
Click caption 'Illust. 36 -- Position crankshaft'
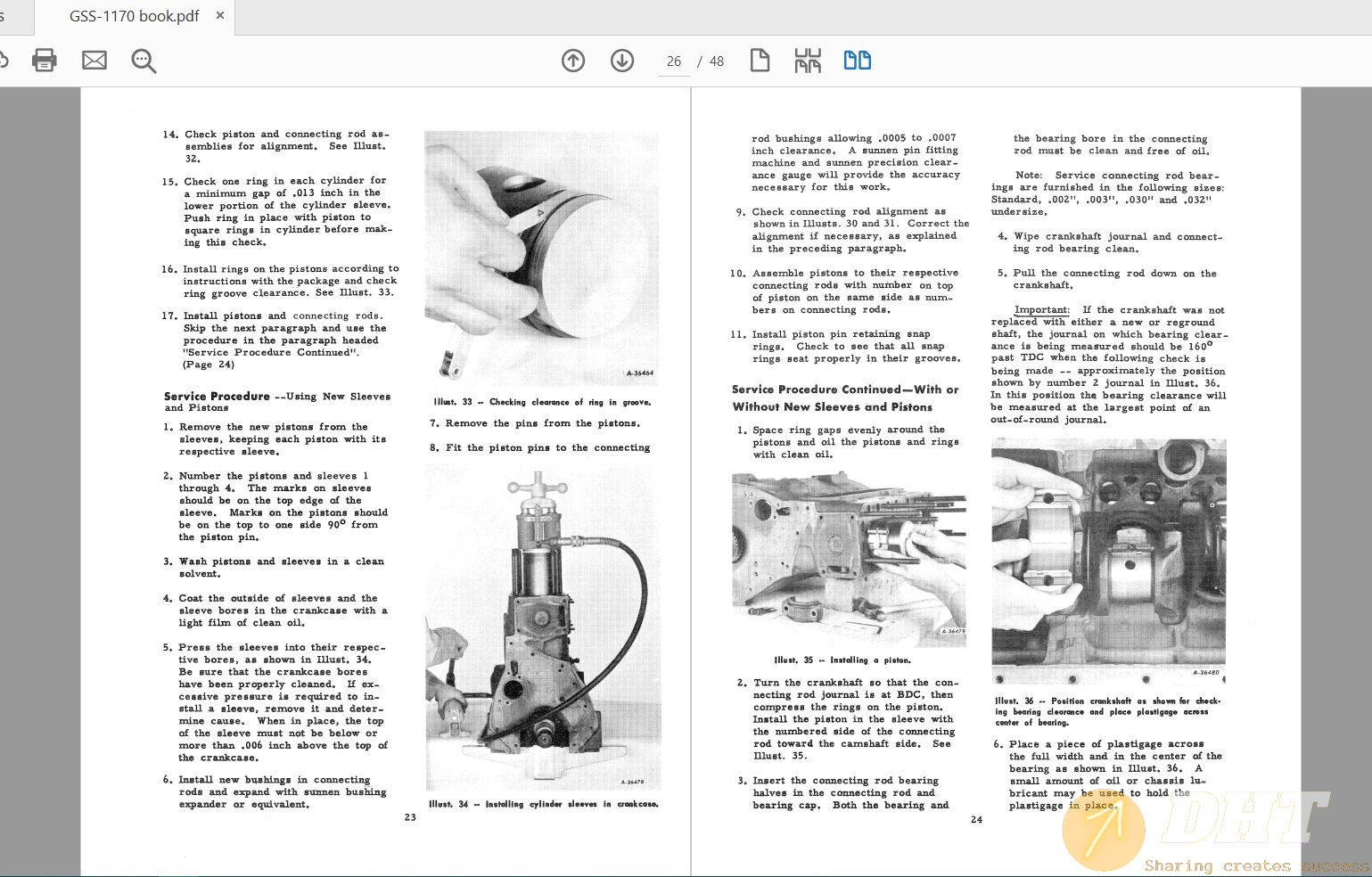[1108, 701]
